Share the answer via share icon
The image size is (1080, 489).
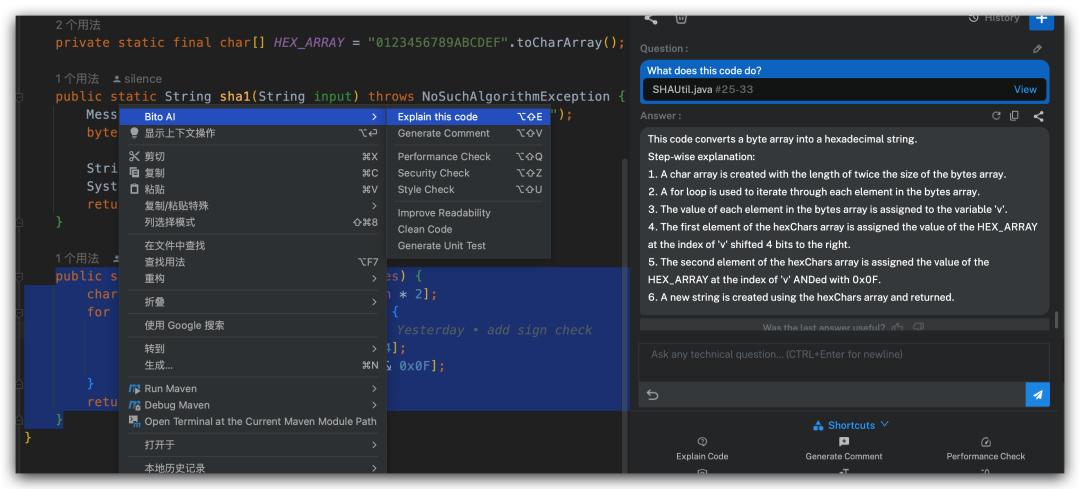click(1038, 116)
